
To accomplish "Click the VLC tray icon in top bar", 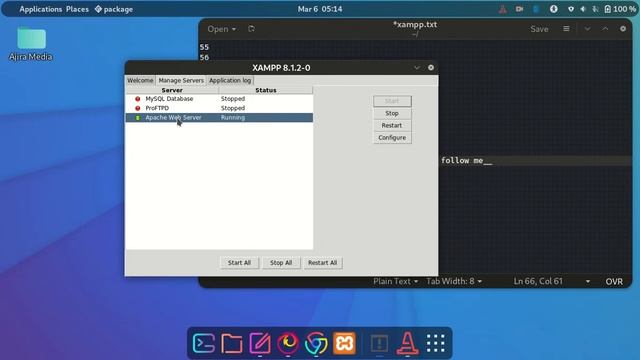I will [503, 9].
